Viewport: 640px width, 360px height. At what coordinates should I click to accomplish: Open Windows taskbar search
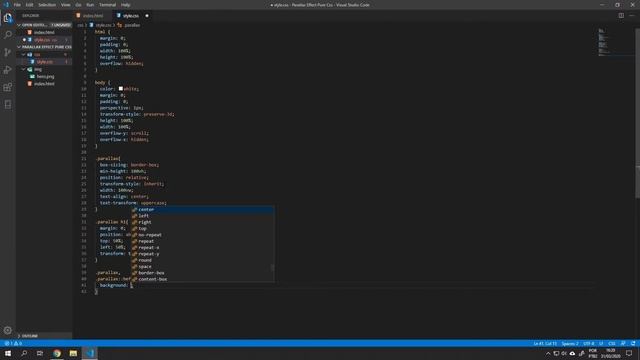coord(24,353)
